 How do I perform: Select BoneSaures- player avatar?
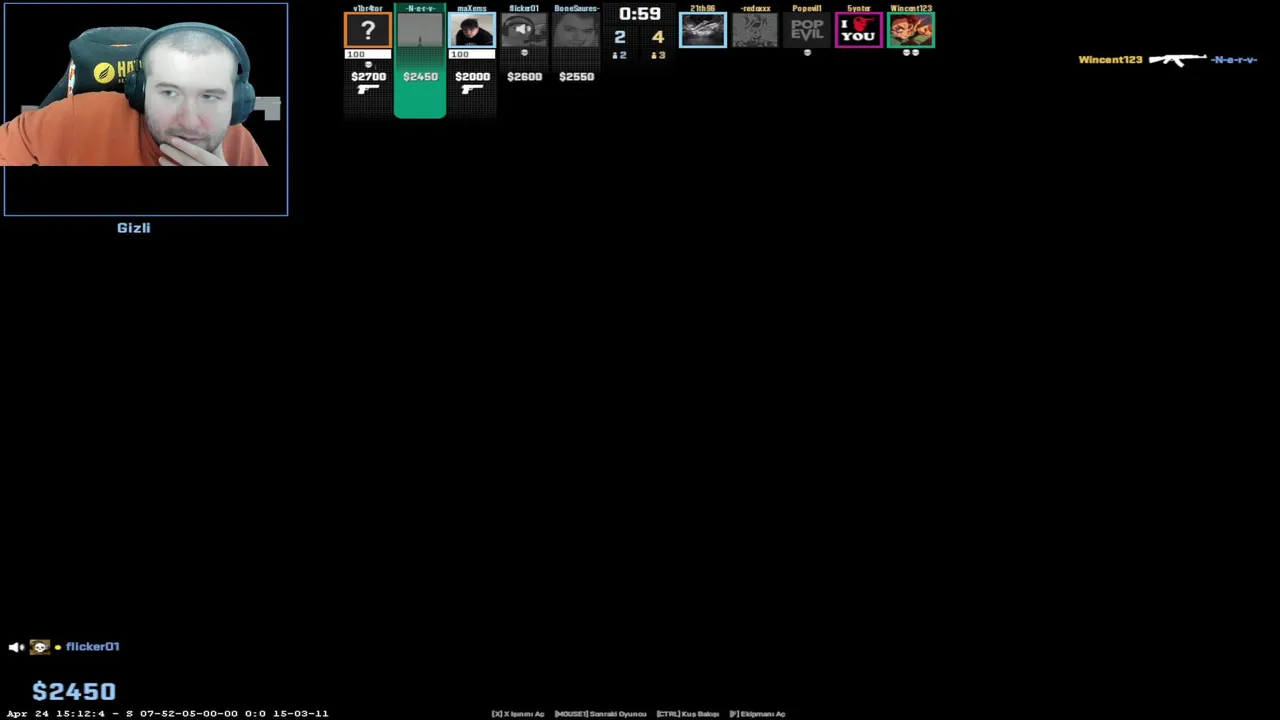(x=576, y=31)
